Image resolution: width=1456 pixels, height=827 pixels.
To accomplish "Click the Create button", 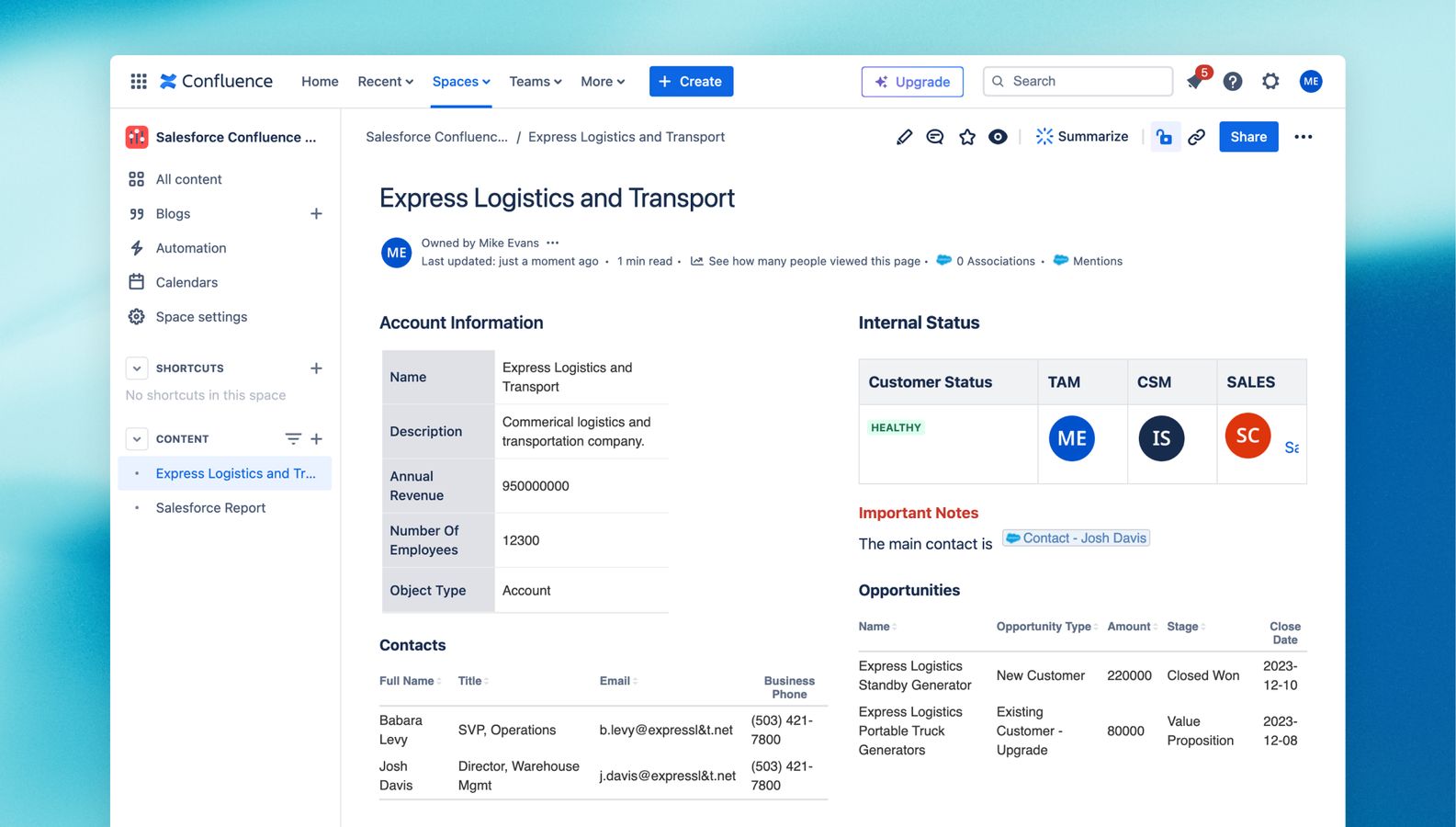I will (691, 81).
